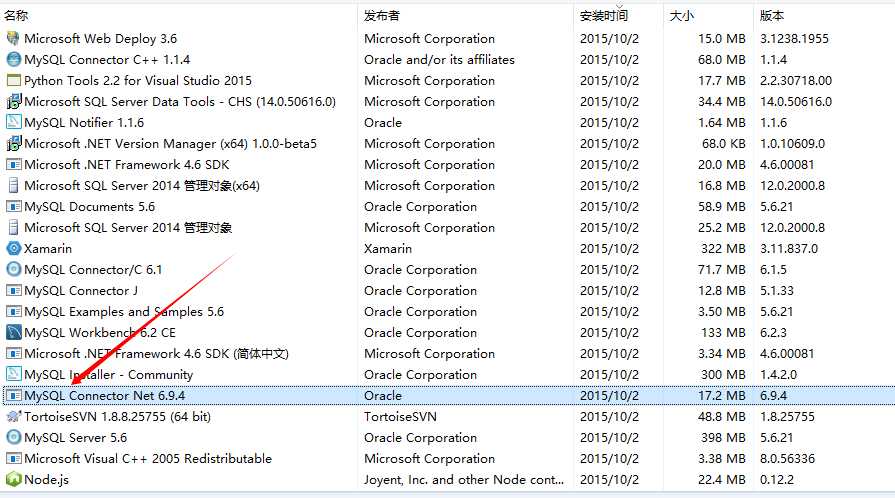Select the MySQL Connector/C 6.1 entry
The width and height of the screenshot is (895, 498).
click(x=93, y=270)
